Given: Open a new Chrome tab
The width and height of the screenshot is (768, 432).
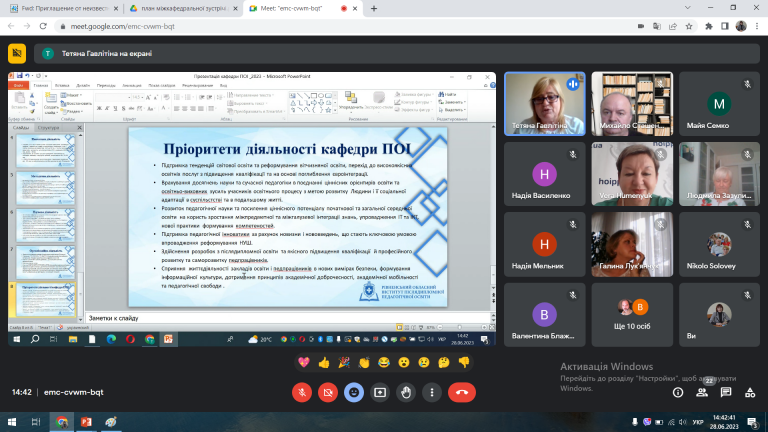Looking at the screenshot, I should [x=374, y=8].
